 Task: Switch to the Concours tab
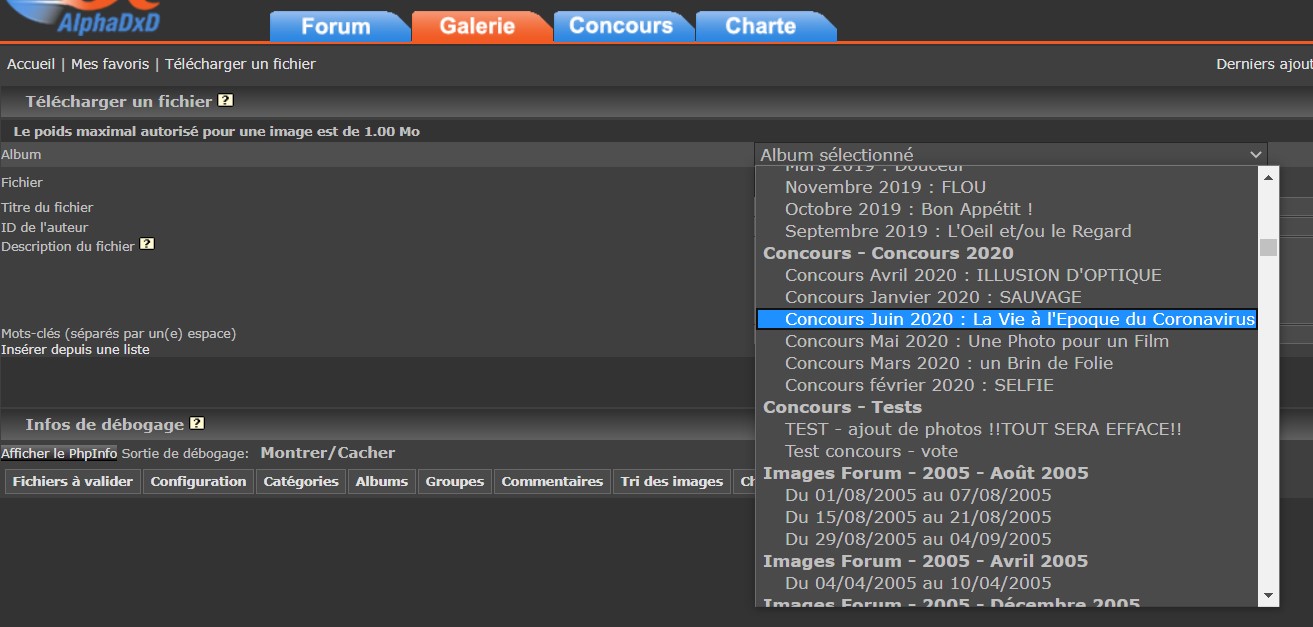(x=621, y=26)
